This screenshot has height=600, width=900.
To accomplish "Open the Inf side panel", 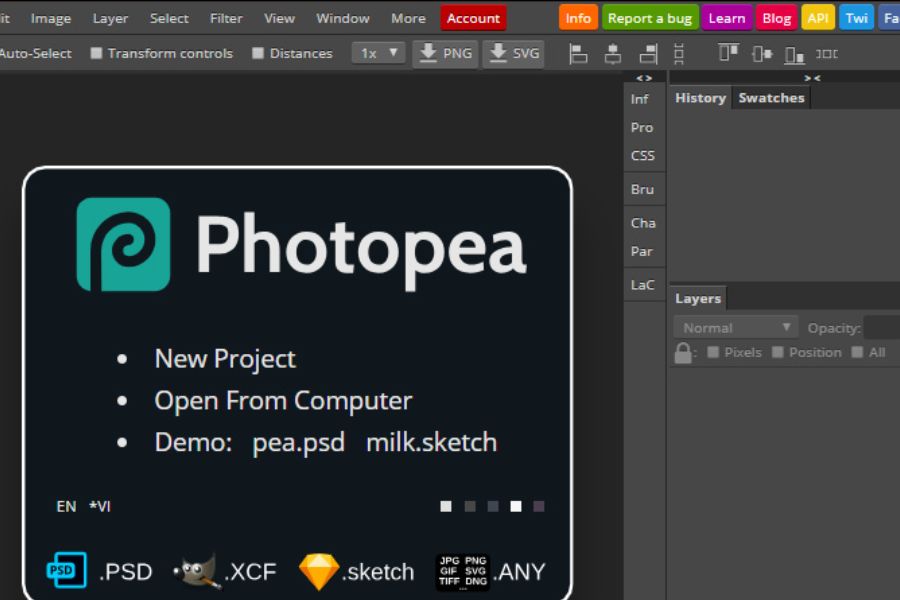I will click(x=639, y=99).
